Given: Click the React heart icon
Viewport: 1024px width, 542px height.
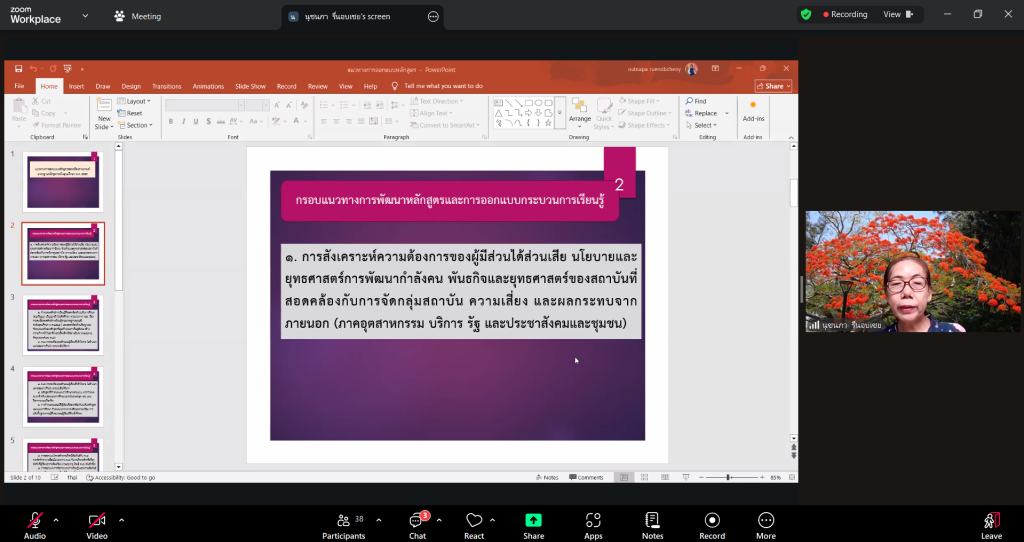Looking at the screenshot, I should click(x=474, y=521).
